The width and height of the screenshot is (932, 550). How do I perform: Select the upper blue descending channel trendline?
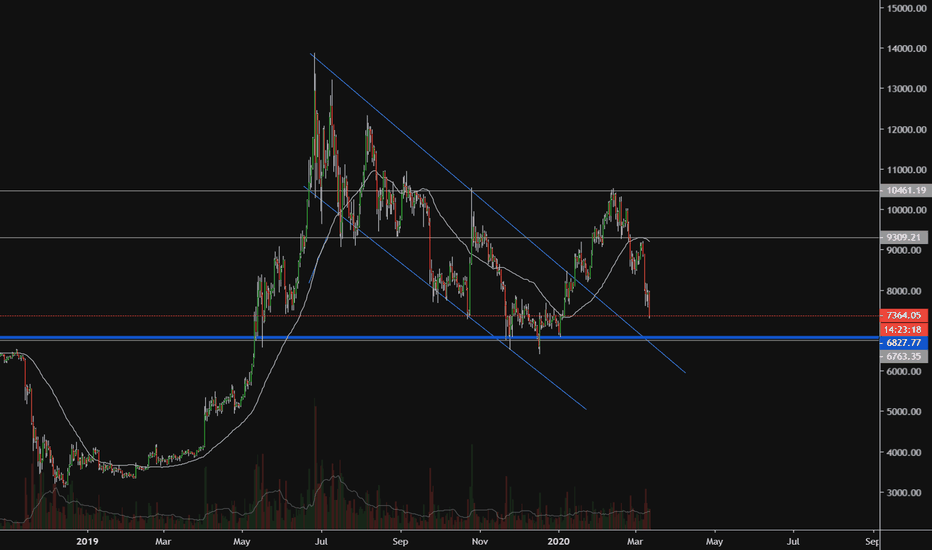pyautogui.click(x=499, y=214)
